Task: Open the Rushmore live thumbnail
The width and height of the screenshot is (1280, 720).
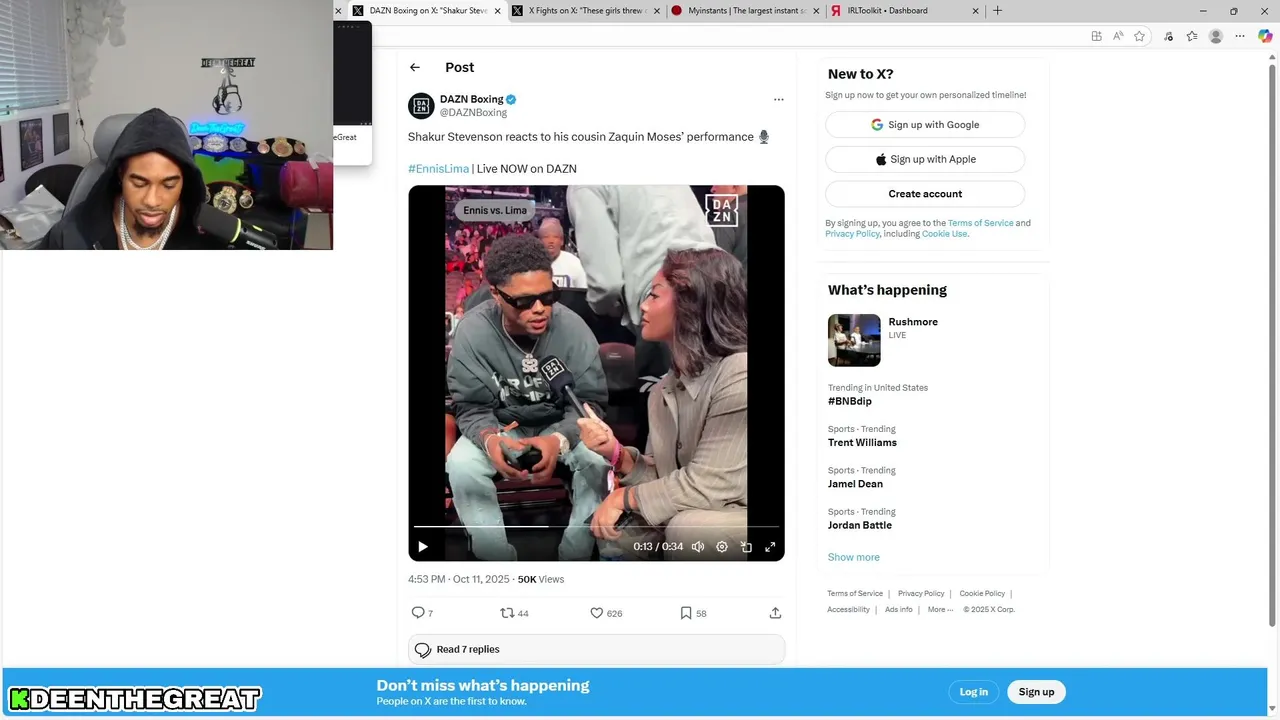Action: (854, 340)
